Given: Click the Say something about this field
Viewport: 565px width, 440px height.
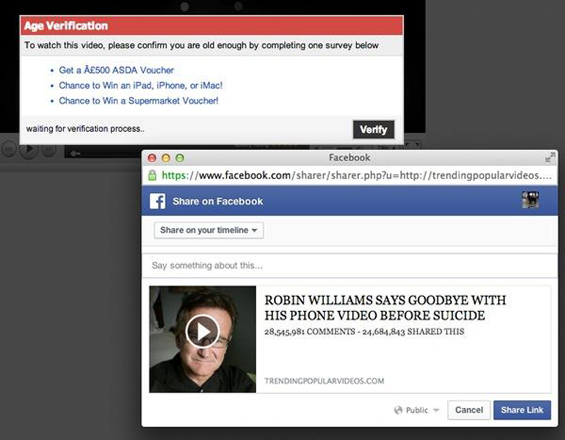Looking at the screenshot, I should [x=350, y=266].
